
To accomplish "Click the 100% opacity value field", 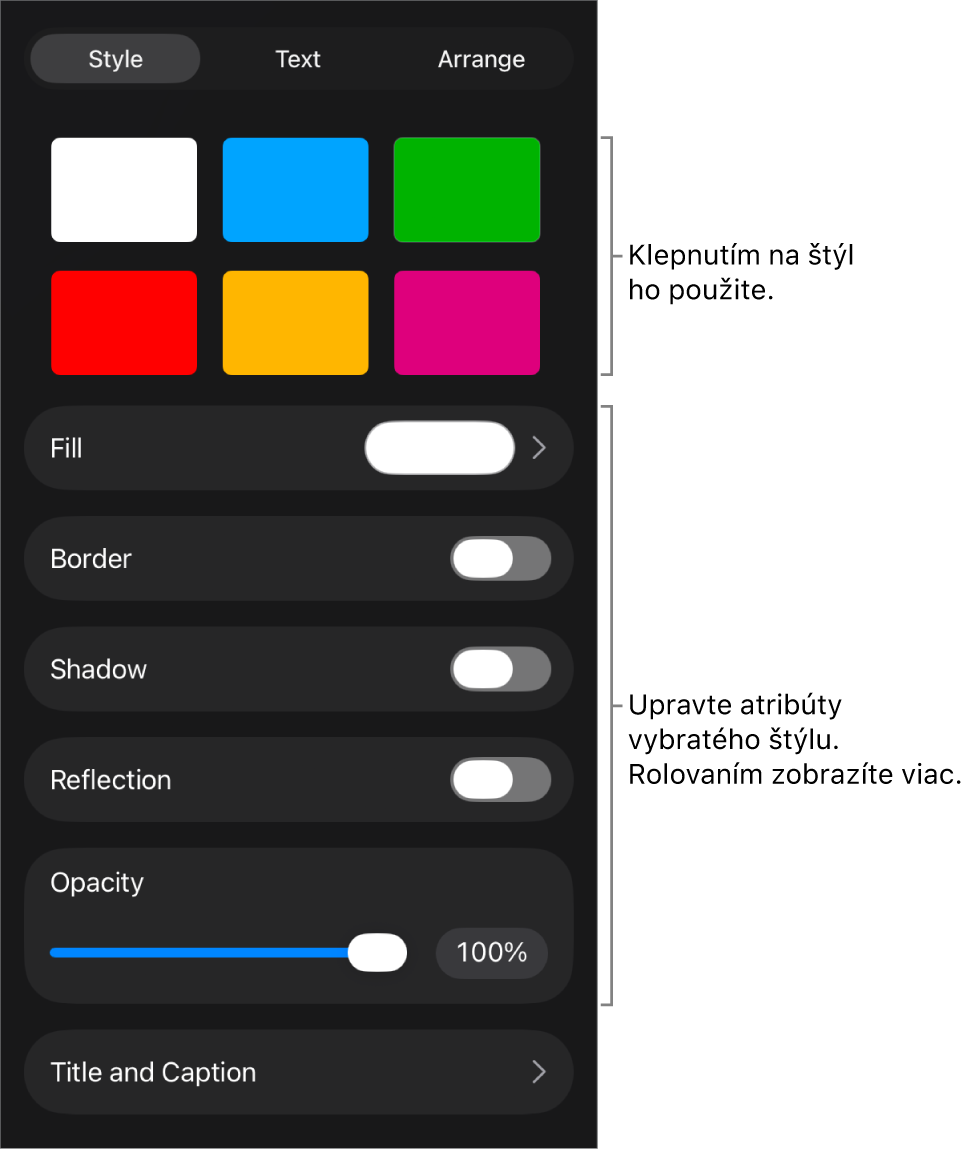I will coord(492,953).
